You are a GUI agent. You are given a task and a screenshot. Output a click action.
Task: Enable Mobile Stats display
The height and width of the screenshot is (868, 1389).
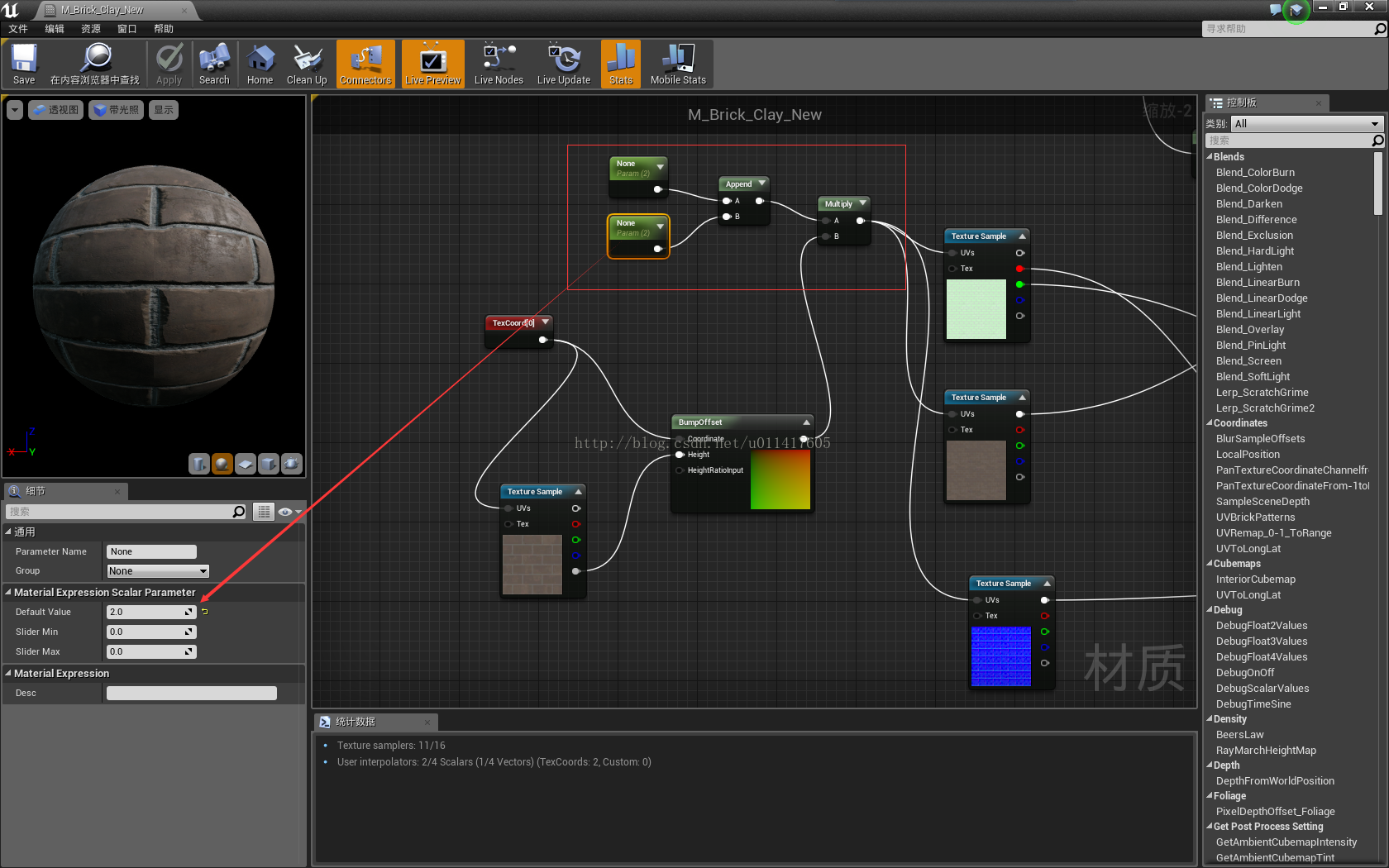coord(677,64)
